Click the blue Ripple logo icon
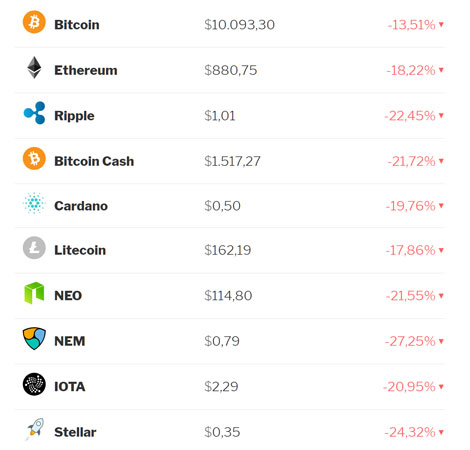 [x=34, y=113]
